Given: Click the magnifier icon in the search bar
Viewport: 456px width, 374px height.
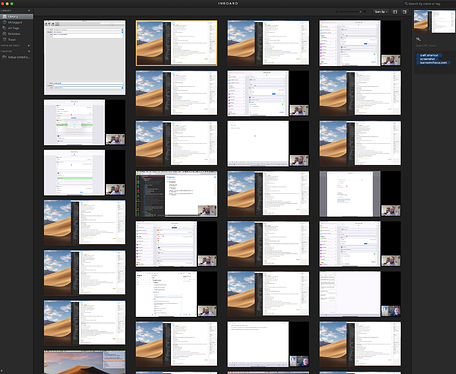Looking at the screenshot, I should tap(406, 4).
